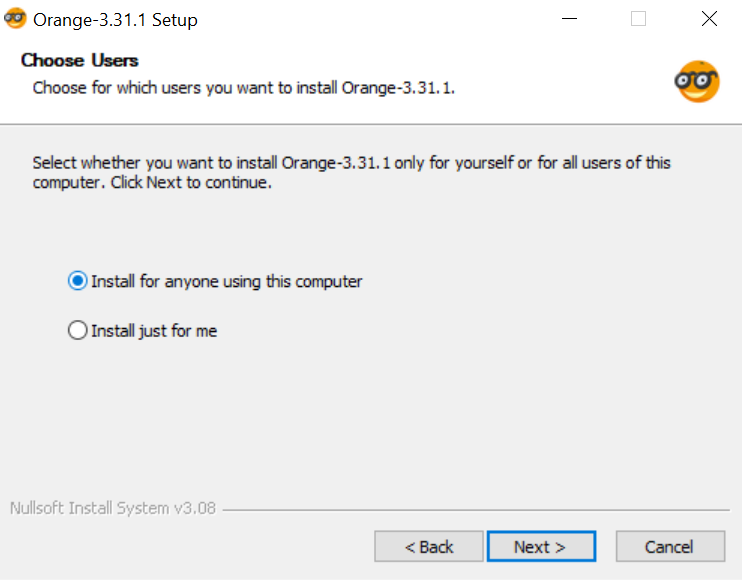Click the Orange glasses logo in the header
This screenshot has height=580, width=742.
(697, 81)
